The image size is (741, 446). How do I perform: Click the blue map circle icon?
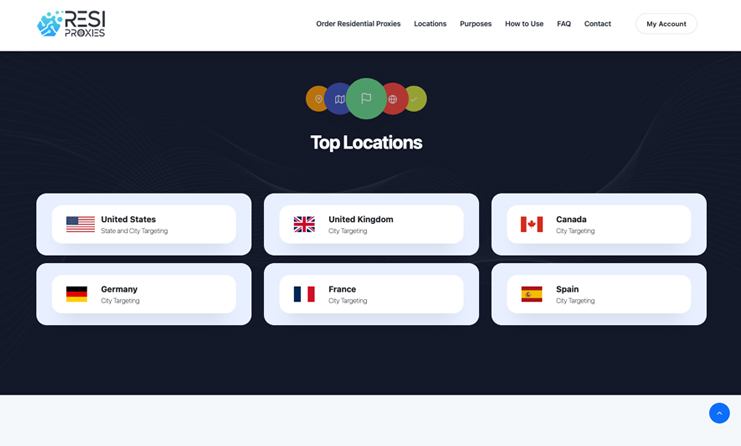[337, 99]
